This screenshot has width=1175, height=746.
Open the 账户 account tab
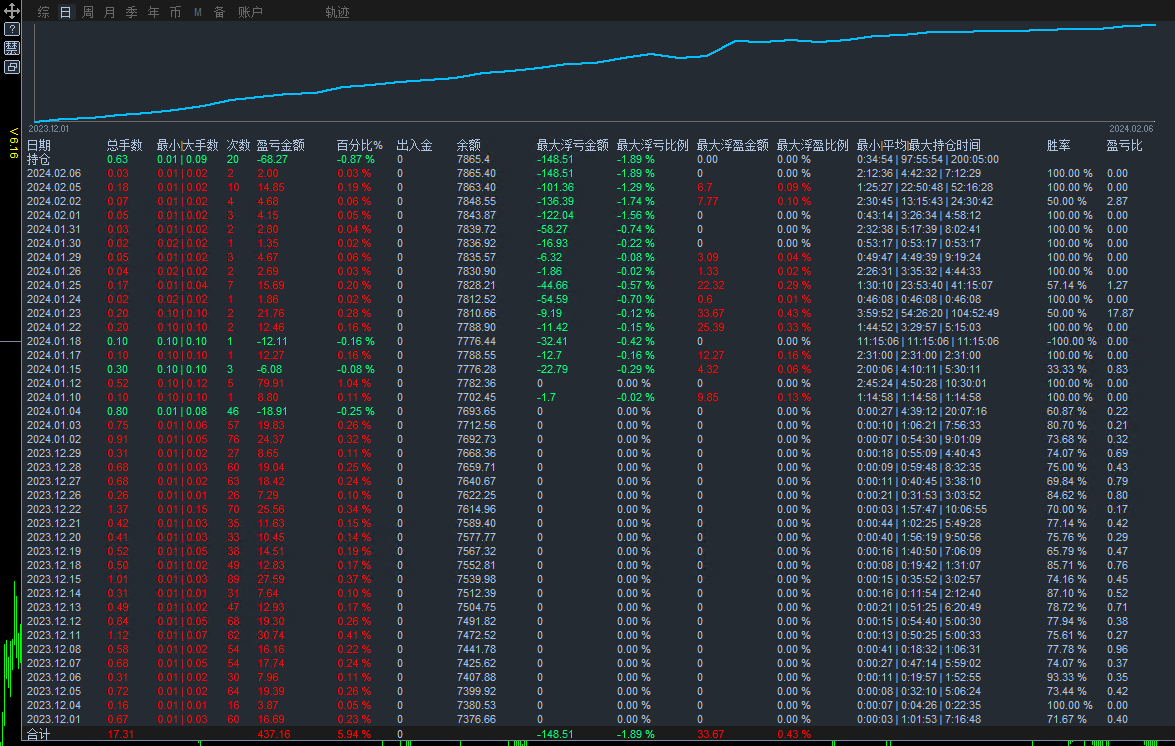click(x=250, y=13)
